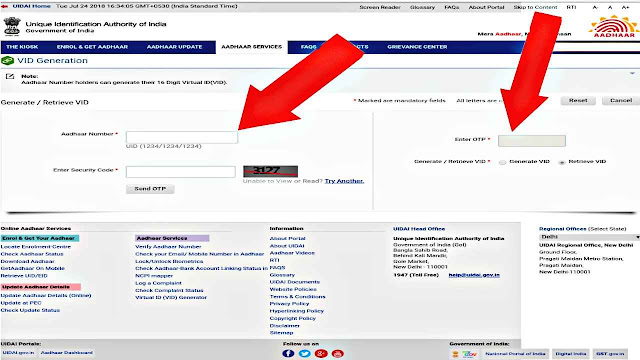Open NCPI mapper link

pyautogui.click(x=154, y=276)
